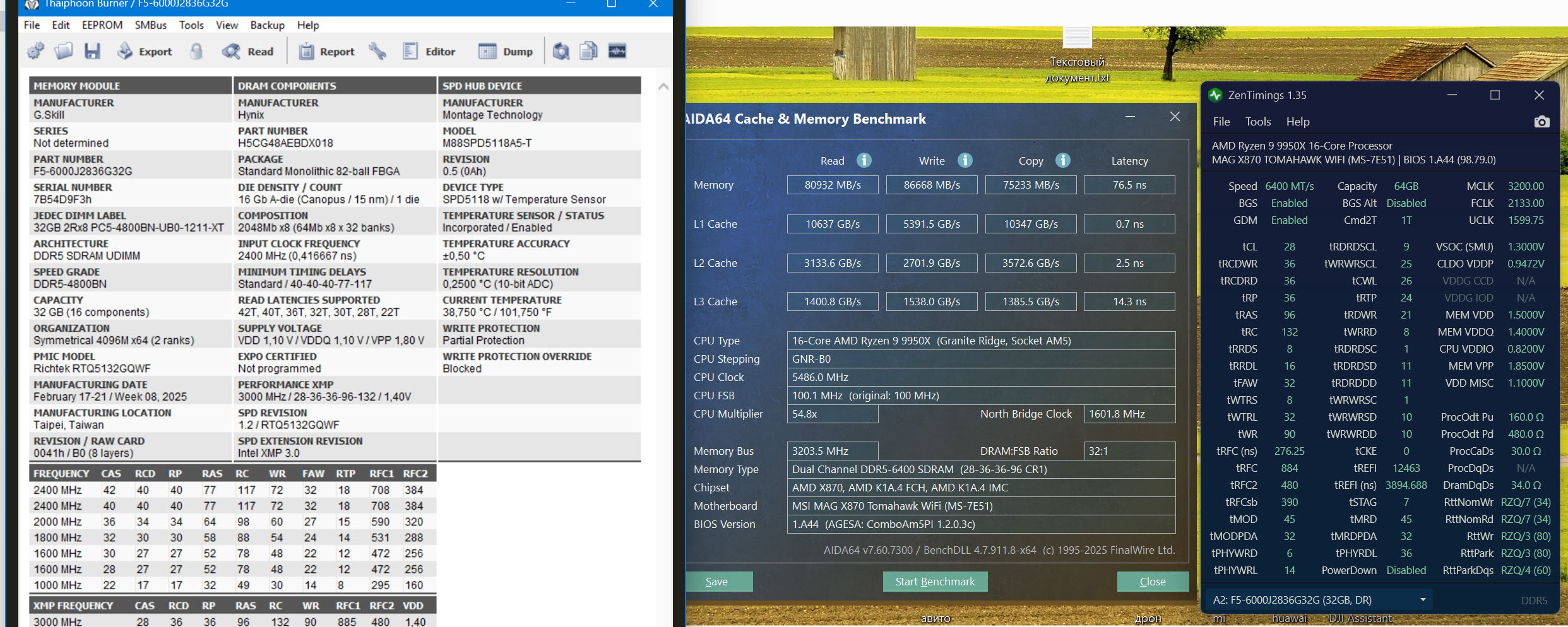Open the gears settings icon in Thaiphoon Burner

[36, 51]
